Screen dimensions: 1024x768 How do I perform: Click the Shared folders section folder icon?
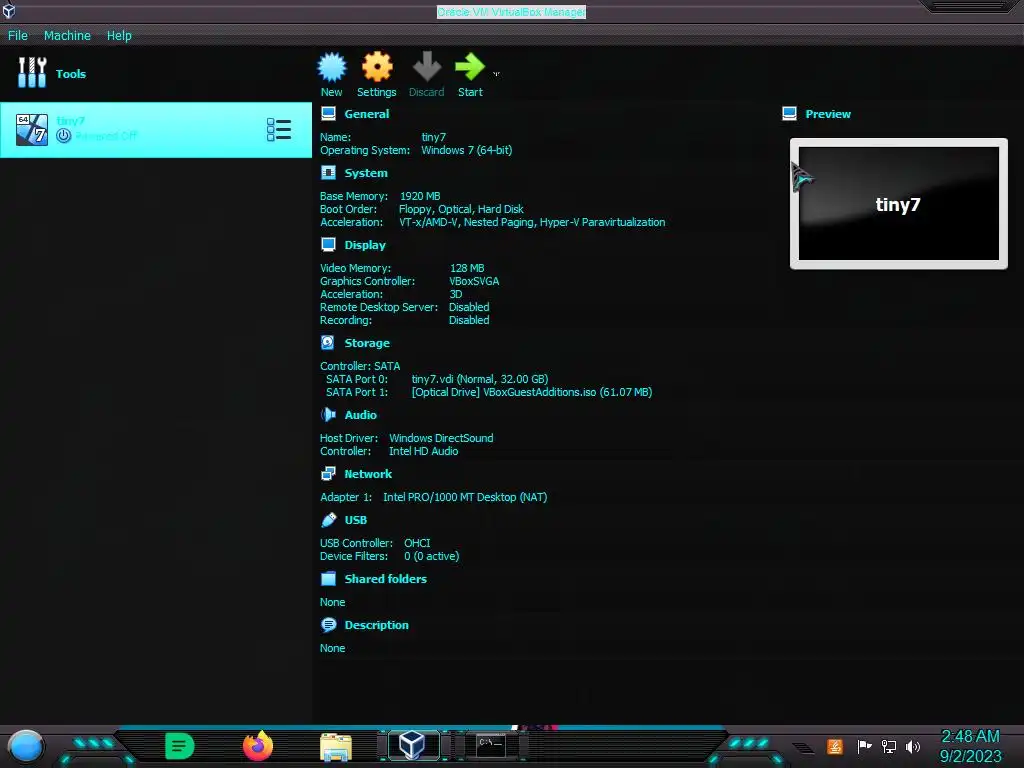(x=328, y=579)
